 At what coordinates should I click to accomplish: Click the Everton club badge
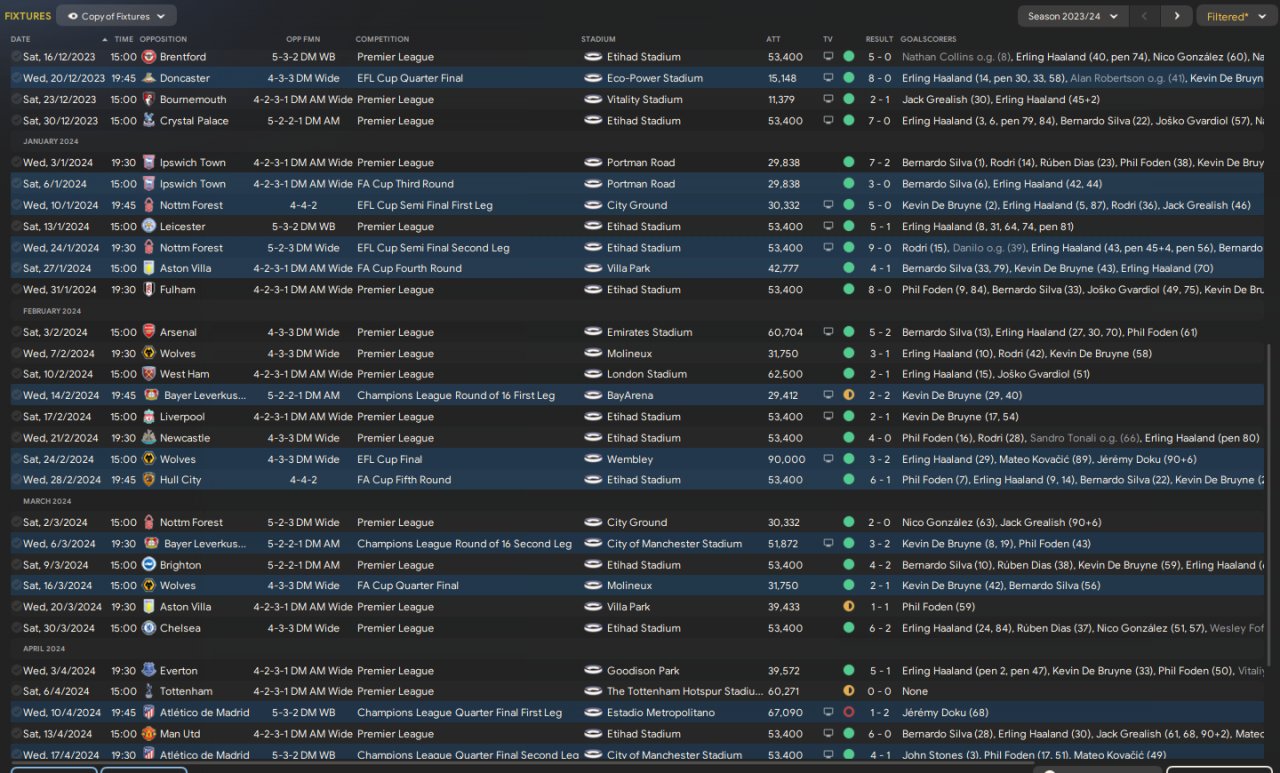(149, 671)
